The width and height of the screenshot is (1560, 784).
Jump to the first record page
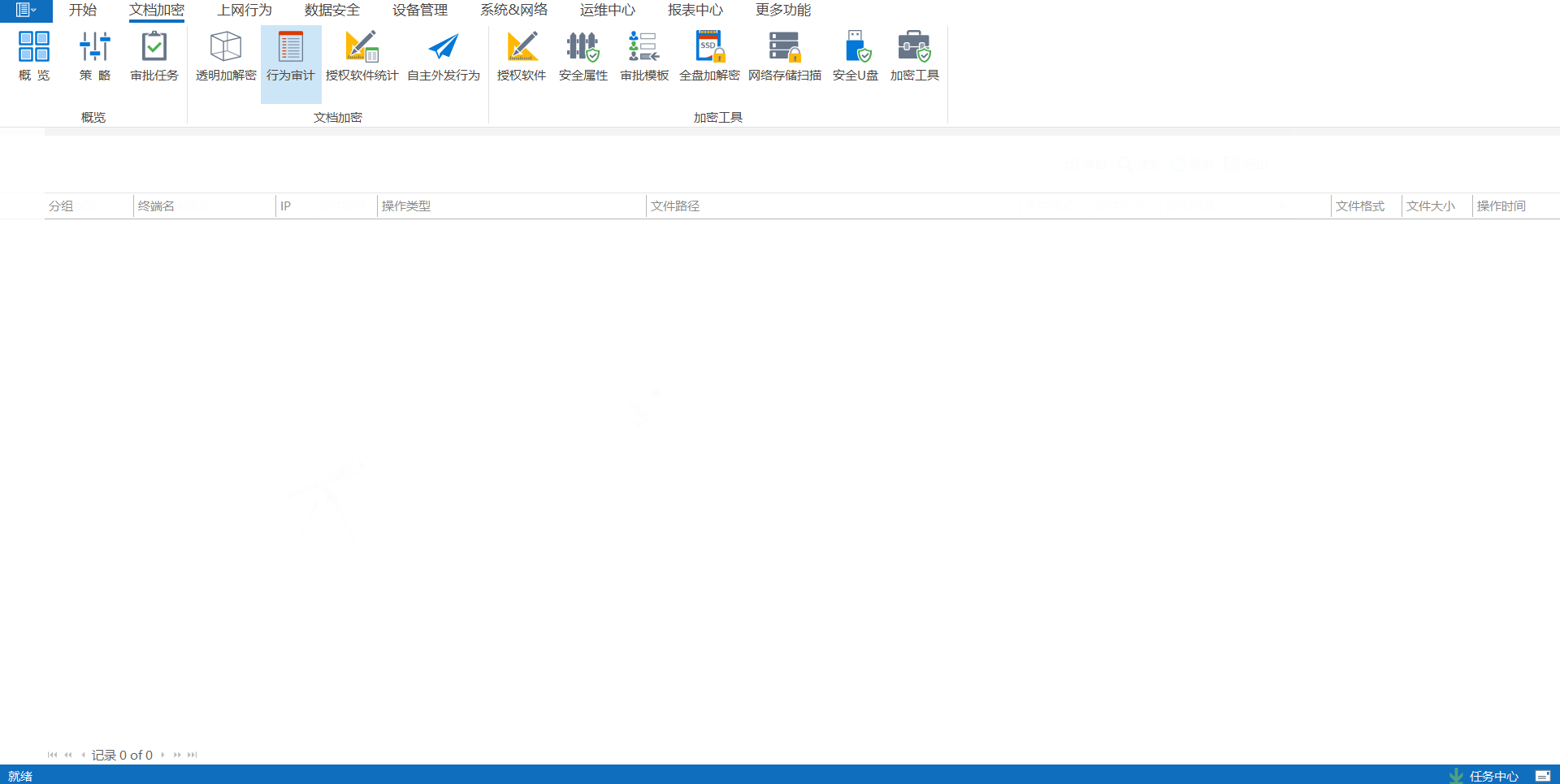click(x=52, y=755)
